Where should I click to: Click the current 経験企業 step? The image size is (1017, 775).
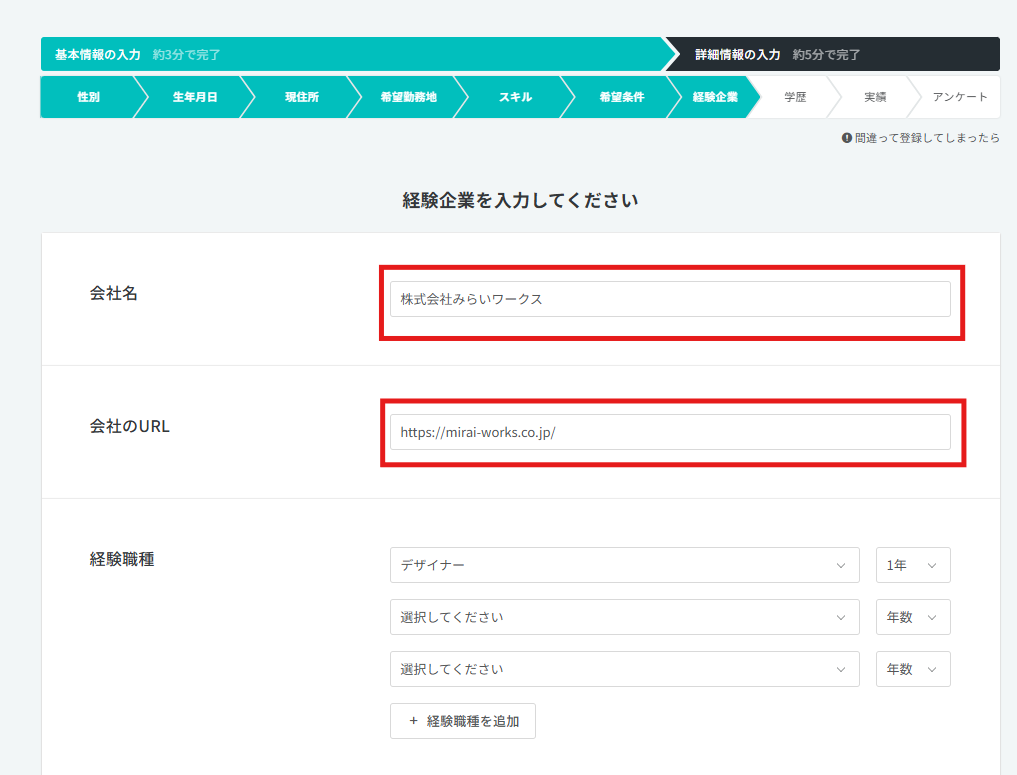tap(714, 97)
